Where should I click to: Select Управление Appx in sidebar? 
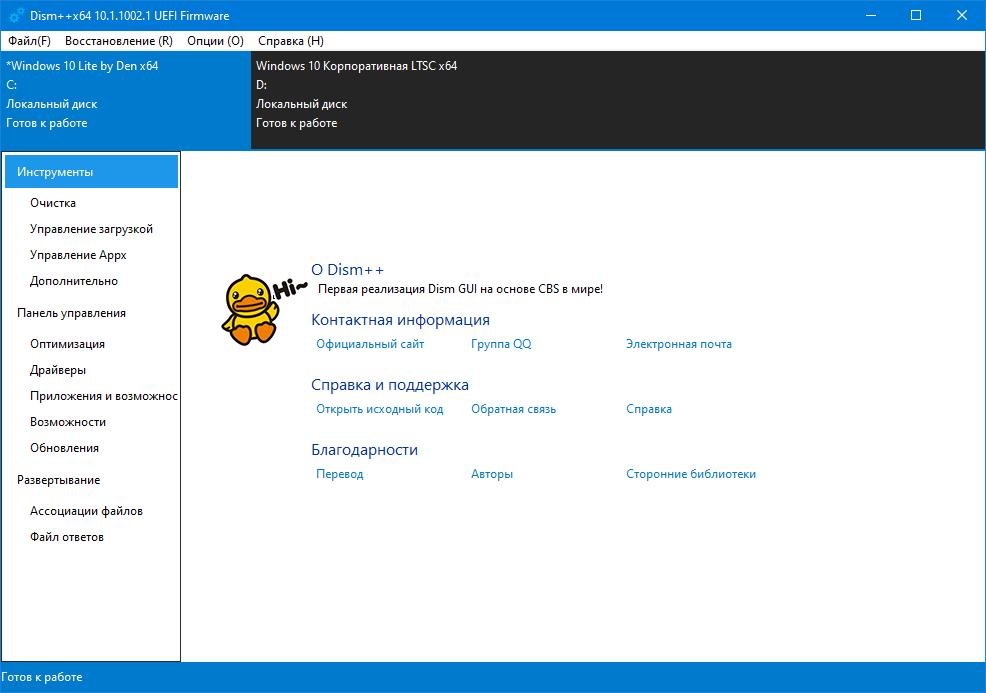[78, 255]
